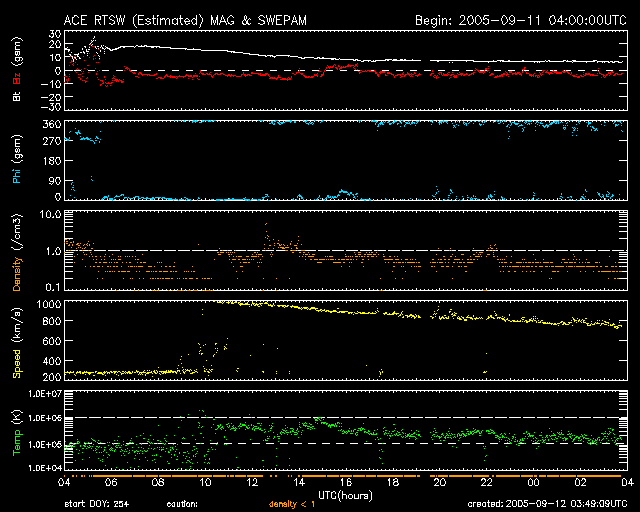Click the UTC(hours) x-axis label
This screenshot has width=640, height=512.
point(345,494)
